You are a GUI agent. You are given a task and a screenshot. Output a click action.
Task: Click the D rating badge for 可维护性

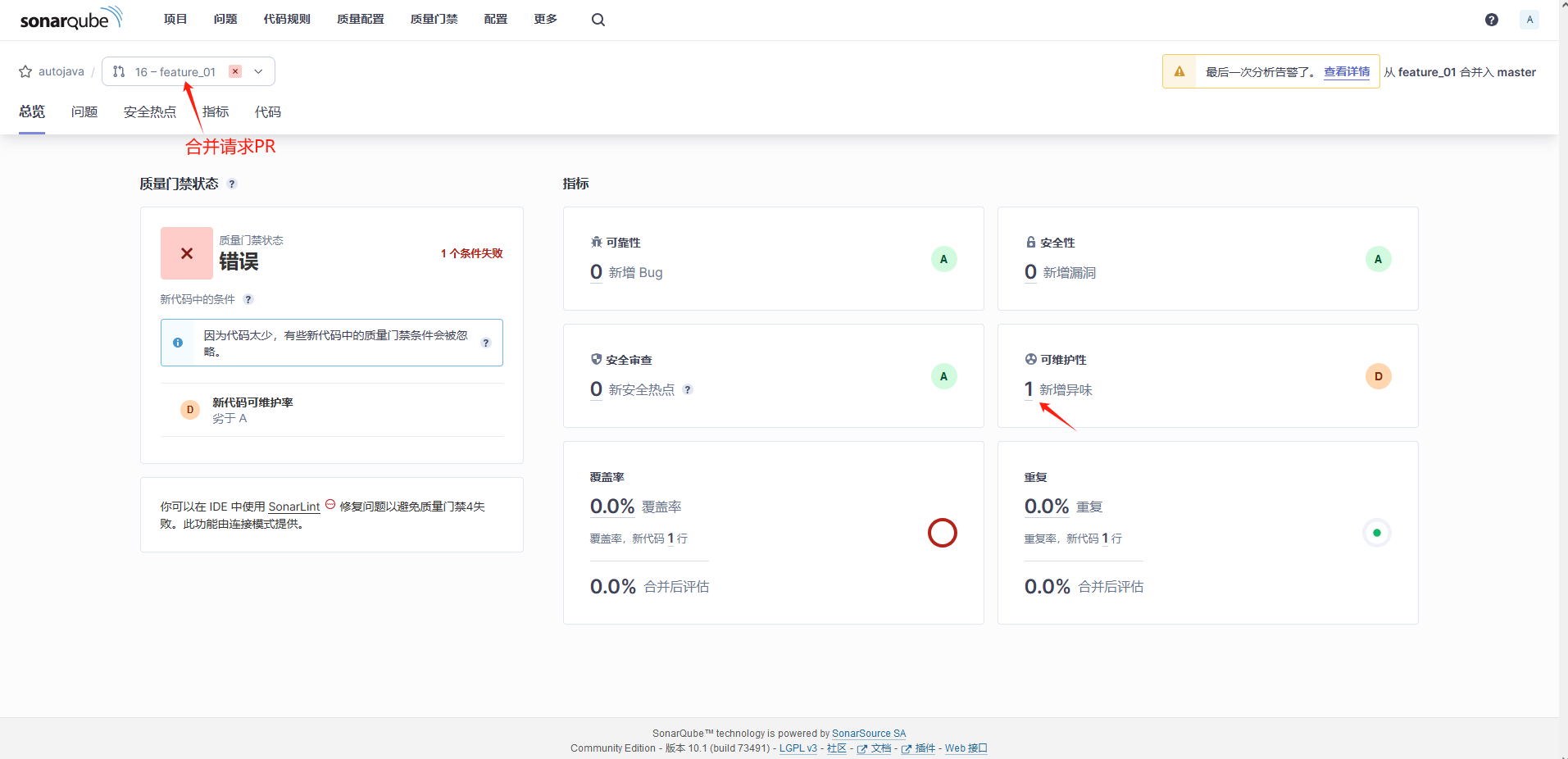click(1379, 376)
